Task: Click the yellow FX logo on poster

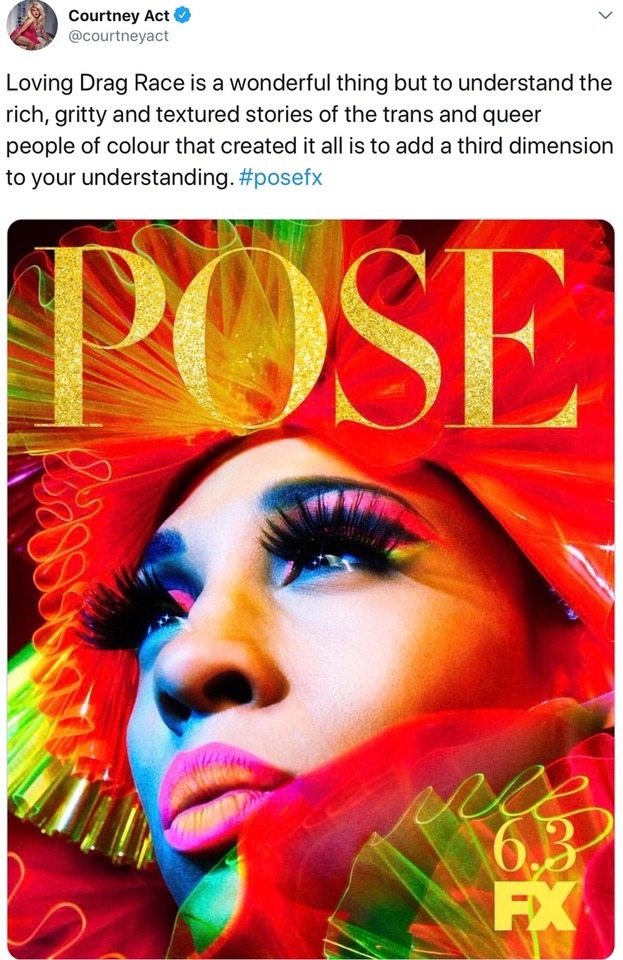Action: (x=533, y=905)
